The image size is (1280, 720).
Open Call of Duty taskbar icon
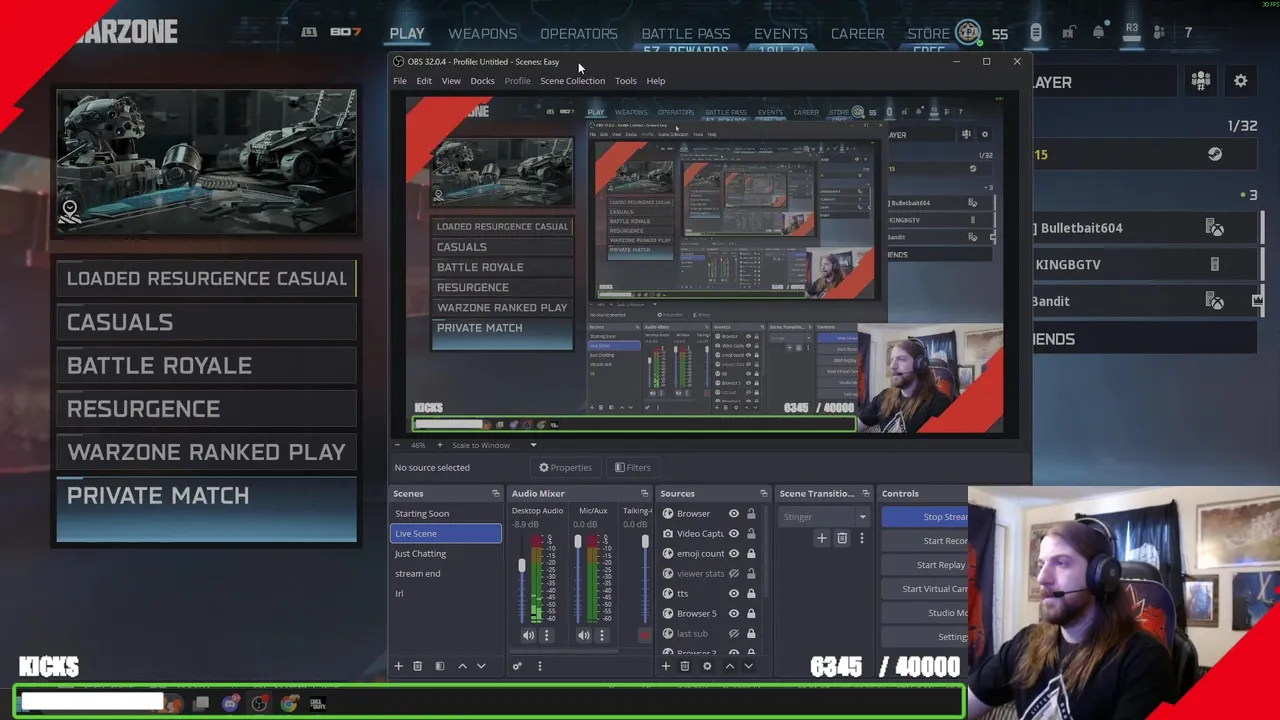tap(318, 704)
